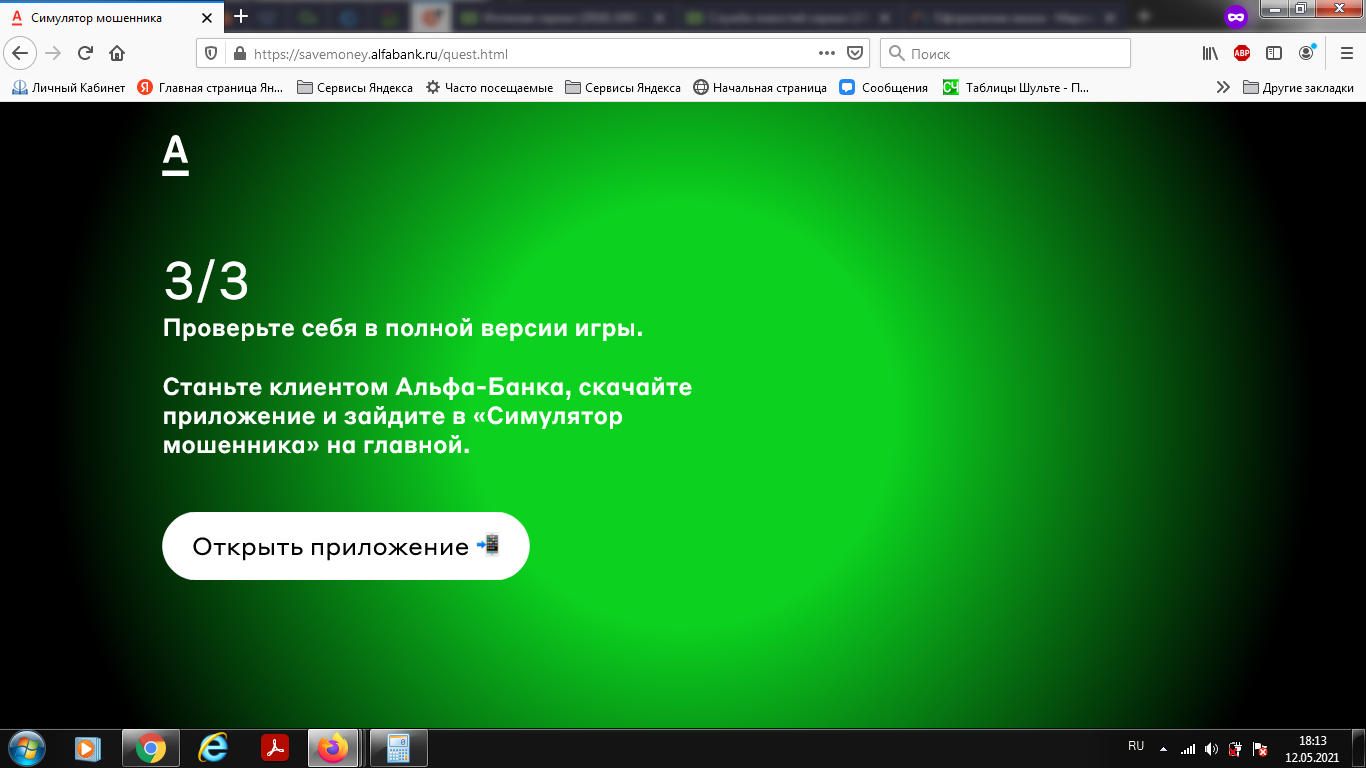Open Google Chrome from the taskbar
The height and width of the screenshot is (768, 1366).
pyautogui.click(x=151, y=748)
